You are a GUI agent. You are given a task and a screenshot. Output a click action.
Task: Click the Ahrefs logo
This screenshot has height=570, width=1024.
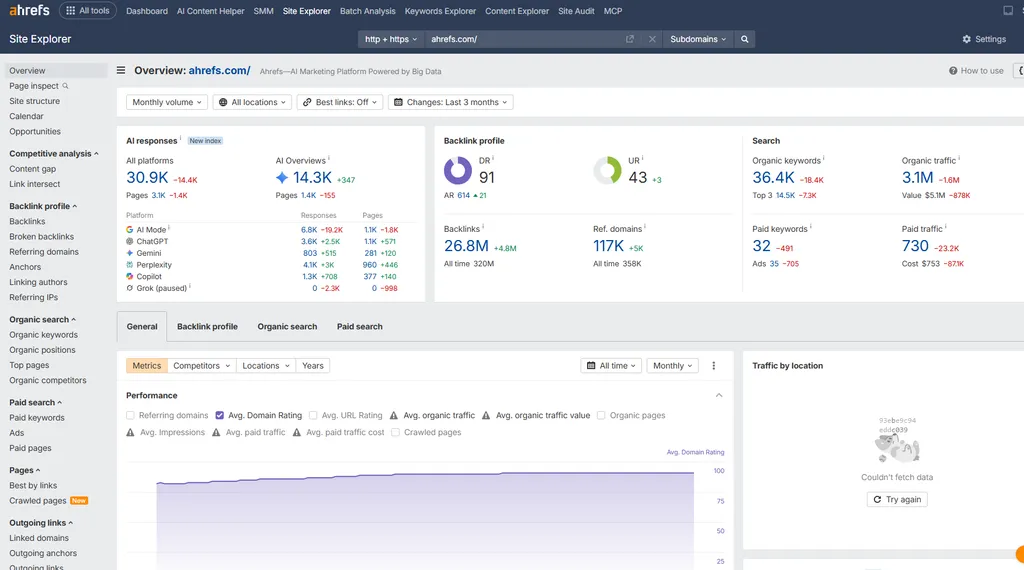(29, 10)
